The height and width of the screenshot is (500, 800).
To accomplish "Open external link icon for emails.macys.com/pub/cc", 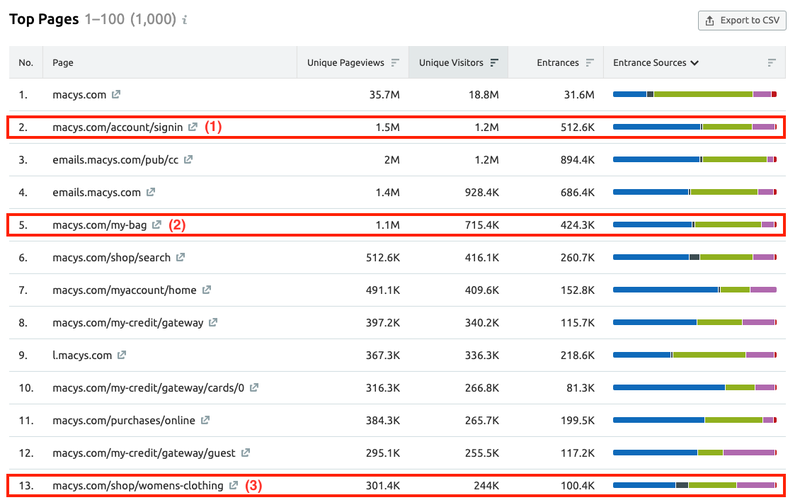I will 188,159.
